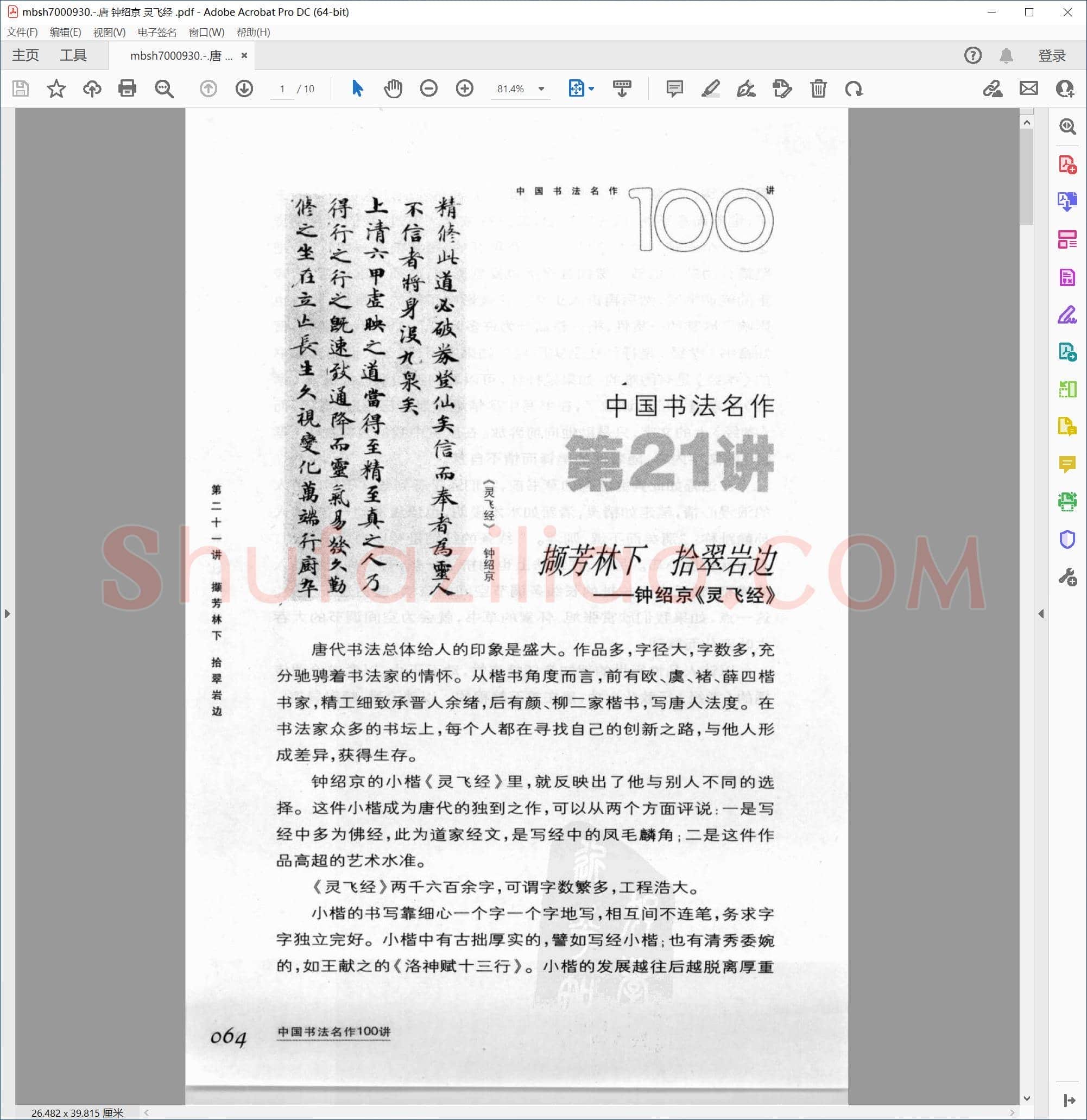This screenshot has height=1120, width=1087.
Task: Delete with the trash can icon
Action: pos(818,88)
